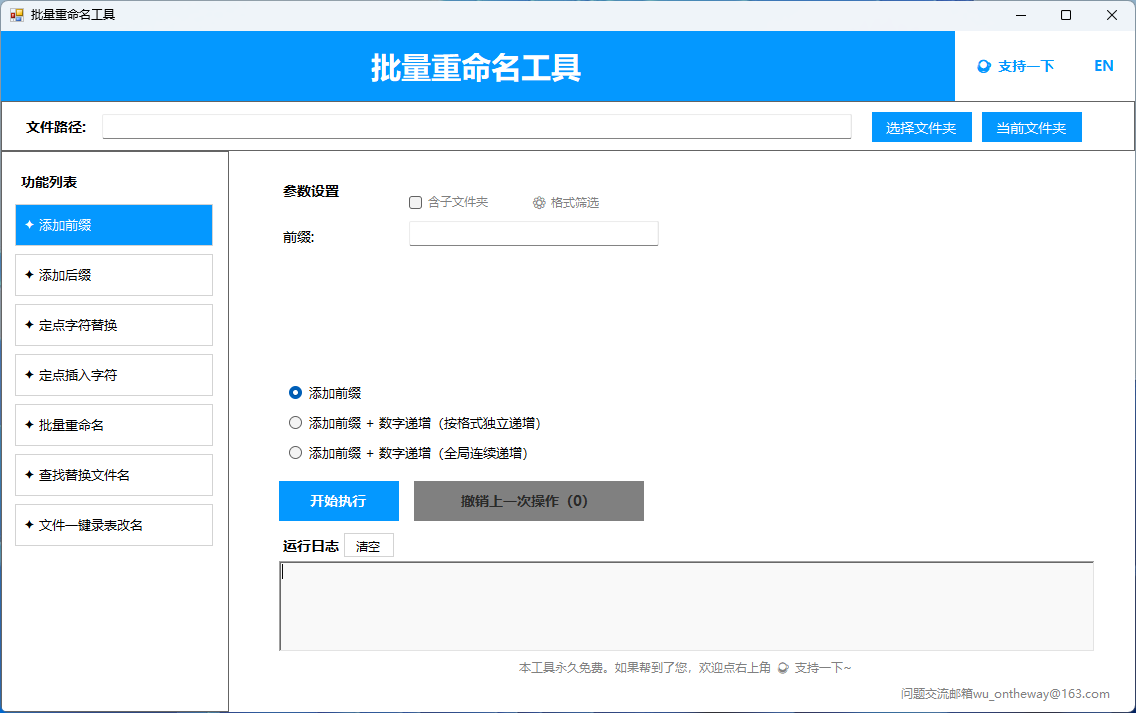Open 批量重命名 function
Viewport: 1136px width, 713px height.
(x=114, y=425)
